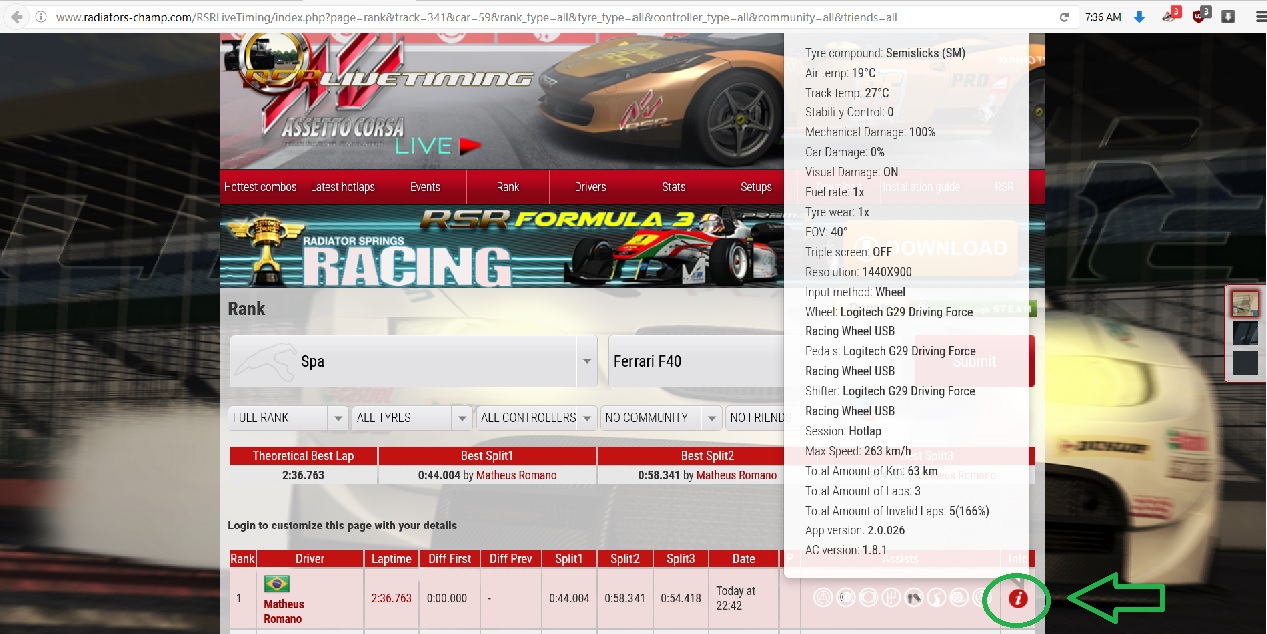
Task: Click the 7:36 AM clock in the toolbar
Action: pos(1103,17)
